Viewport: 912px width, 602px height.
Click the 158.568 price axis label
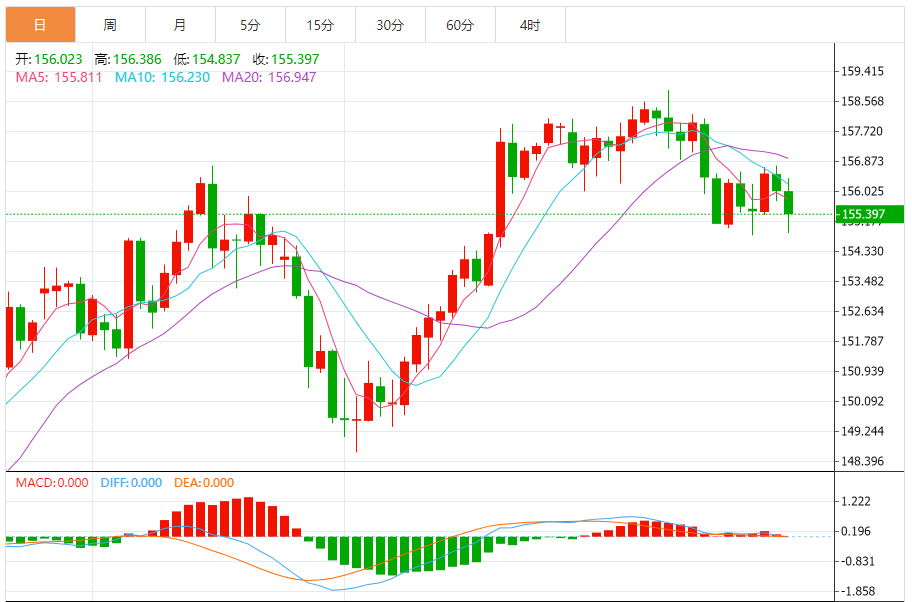pyautogui.click(x=863, y=101)
